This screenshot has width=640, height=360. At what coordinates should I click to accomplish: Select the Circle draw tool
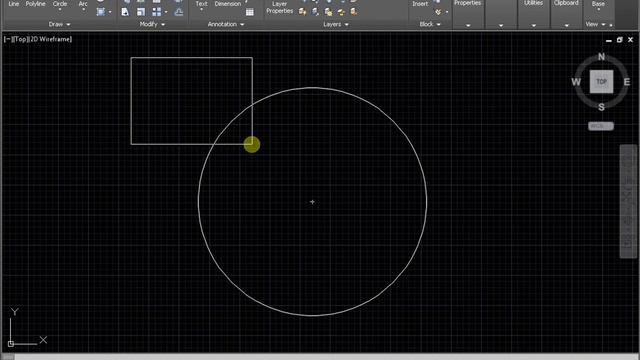pyautogui.click(x=60, y=4)
